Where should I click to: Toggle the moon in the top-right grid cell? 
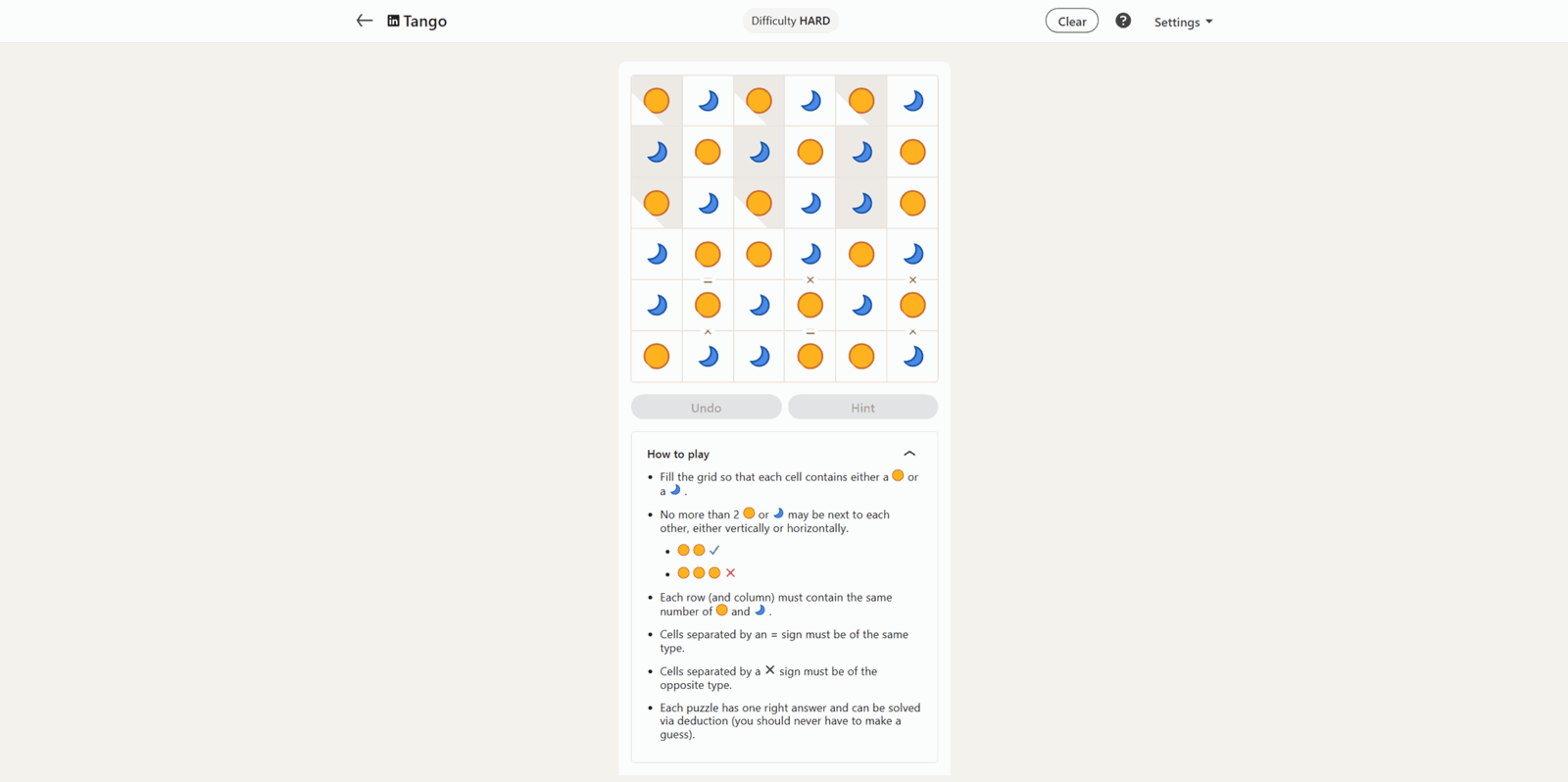[912, 100]
